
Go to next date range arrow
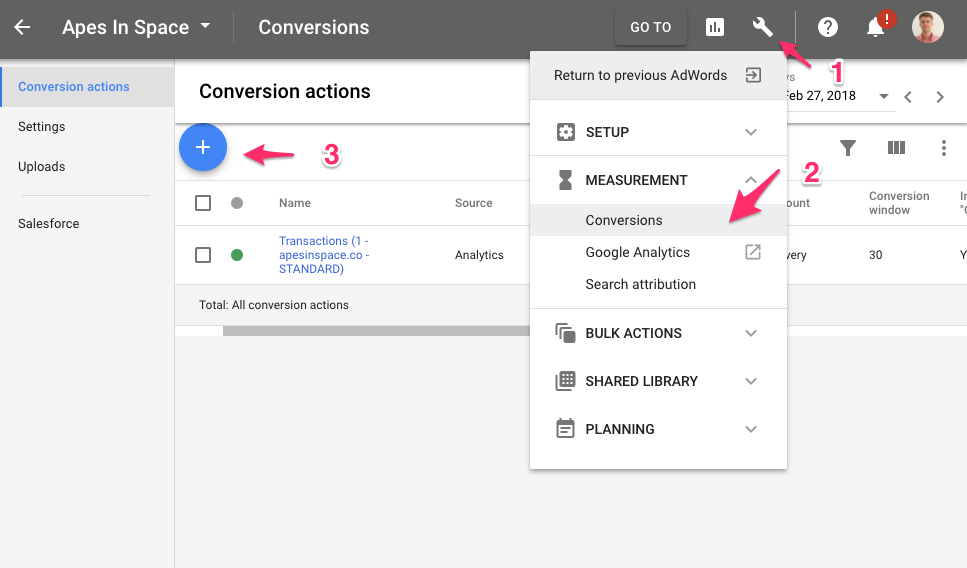(x=940, y=97)
